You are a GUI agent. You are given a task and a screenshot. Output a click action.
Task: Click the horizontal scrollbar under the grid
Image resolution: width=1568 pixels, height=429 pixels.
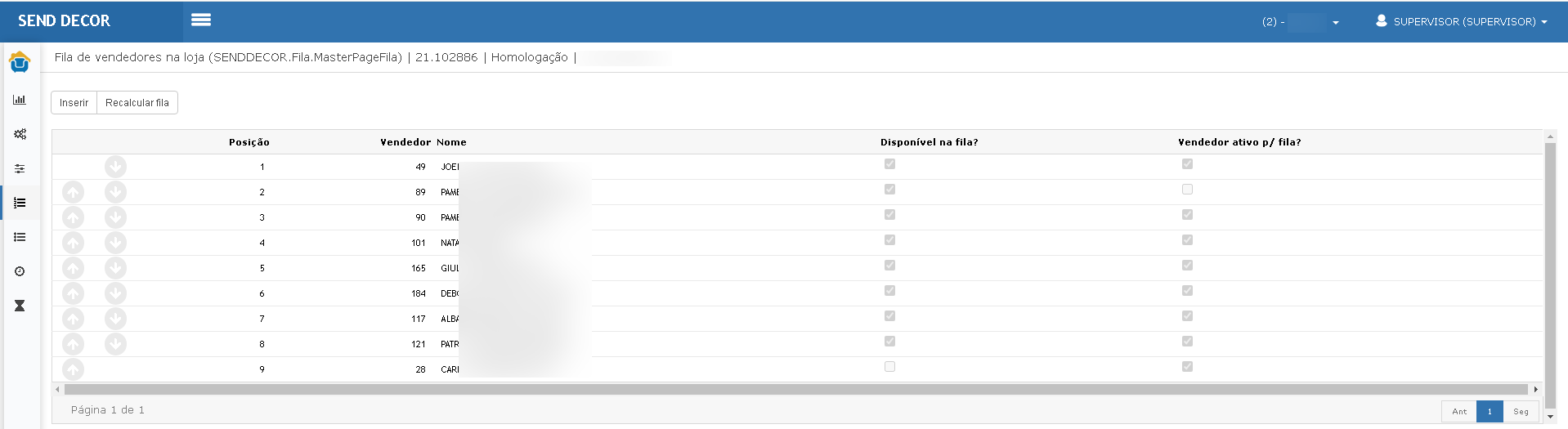[x=795, y=390]
